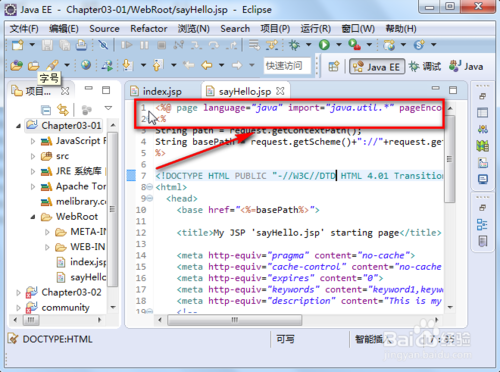Select sayHello.jsp in the project tree
The image size is (500, 372).
point(81,277)
